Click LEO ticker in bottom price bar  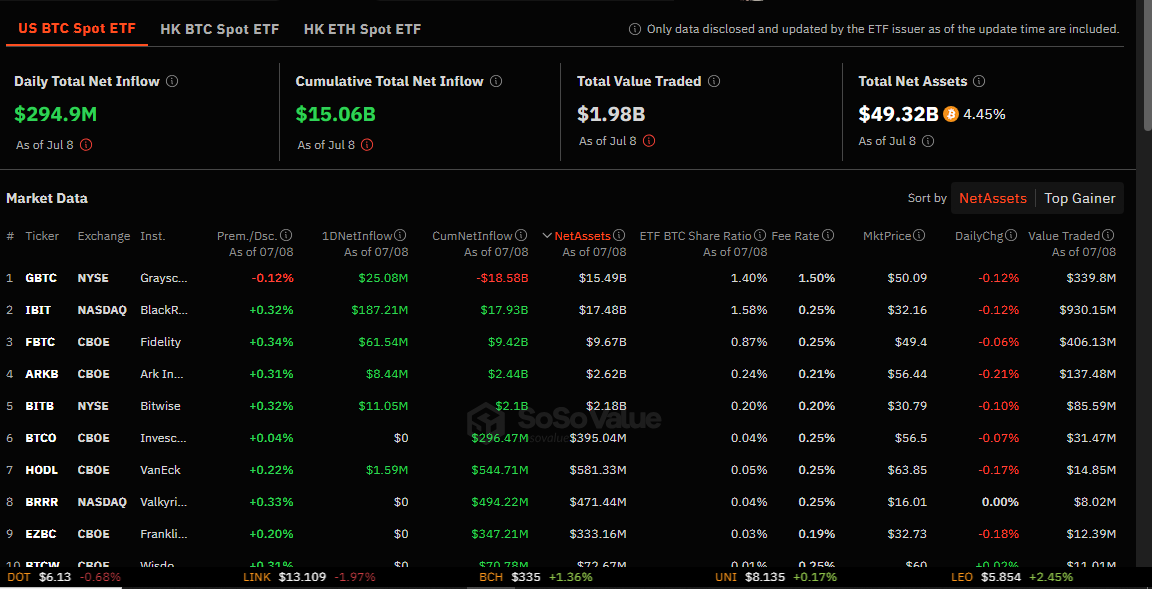(962, 577)
